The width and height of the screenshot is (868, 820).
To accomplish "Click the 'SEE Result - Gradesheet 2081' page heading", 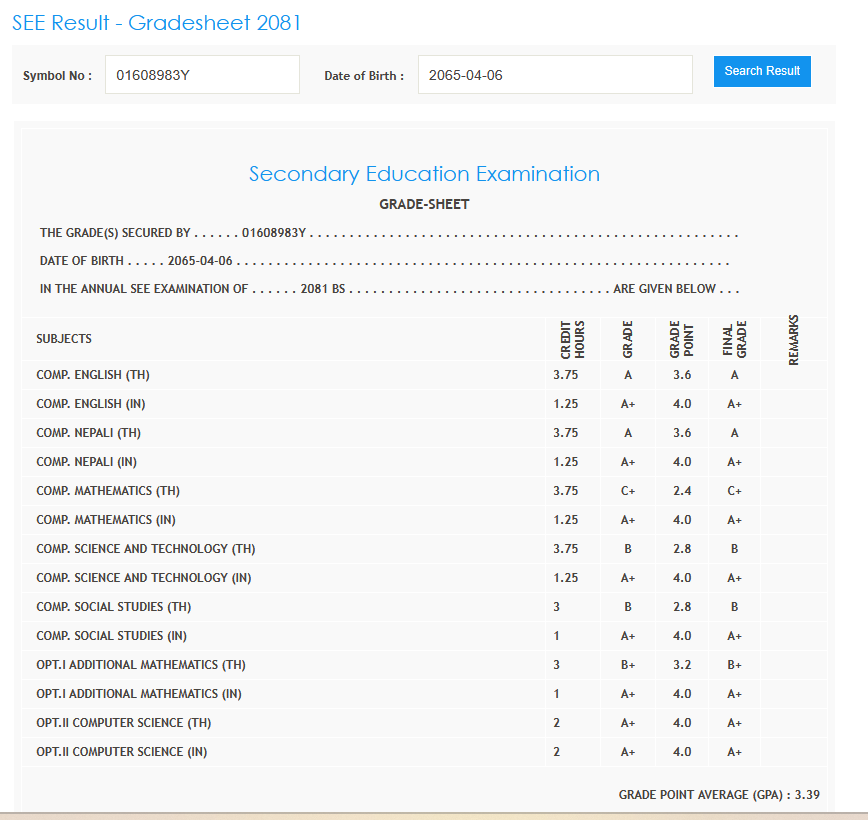I will (157, 22).
